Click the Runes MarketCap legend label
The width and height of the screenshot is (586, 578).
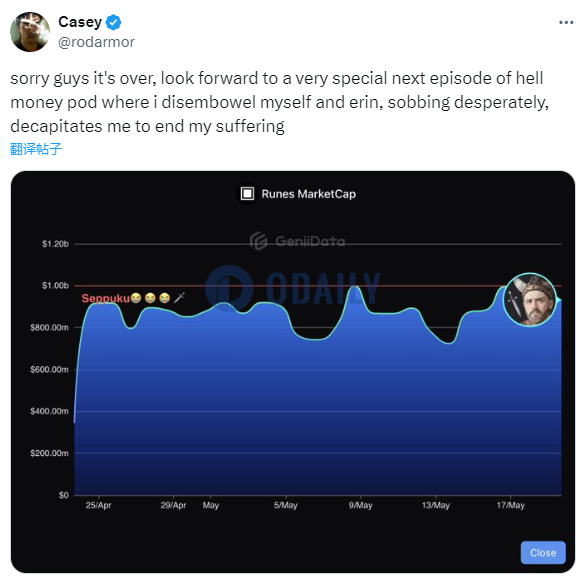pyautogui.click(x=309, y=194)
